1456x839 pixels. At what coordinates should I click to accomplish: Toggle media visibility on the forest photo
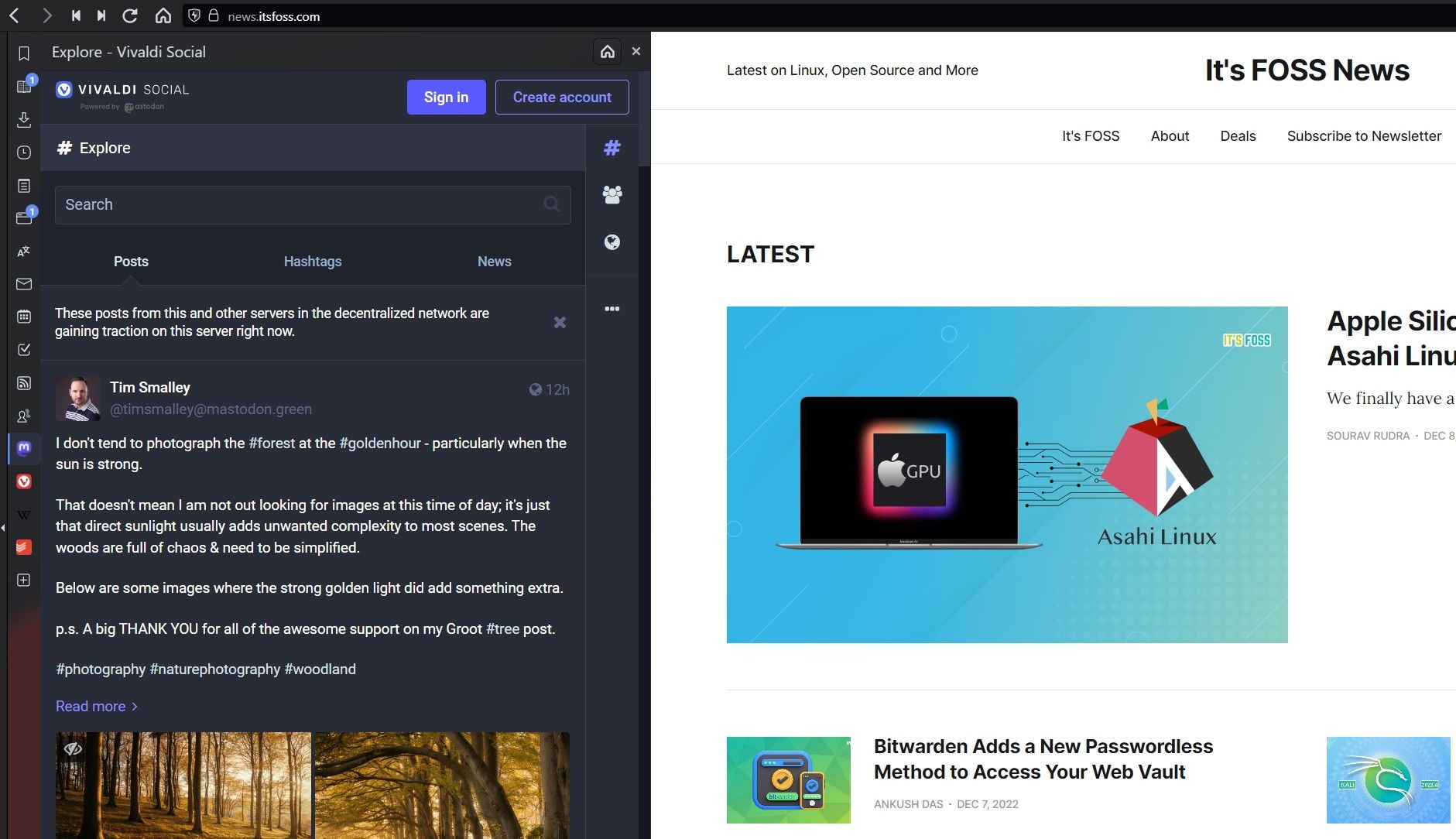pyautogui.click(x=74, y=749)
